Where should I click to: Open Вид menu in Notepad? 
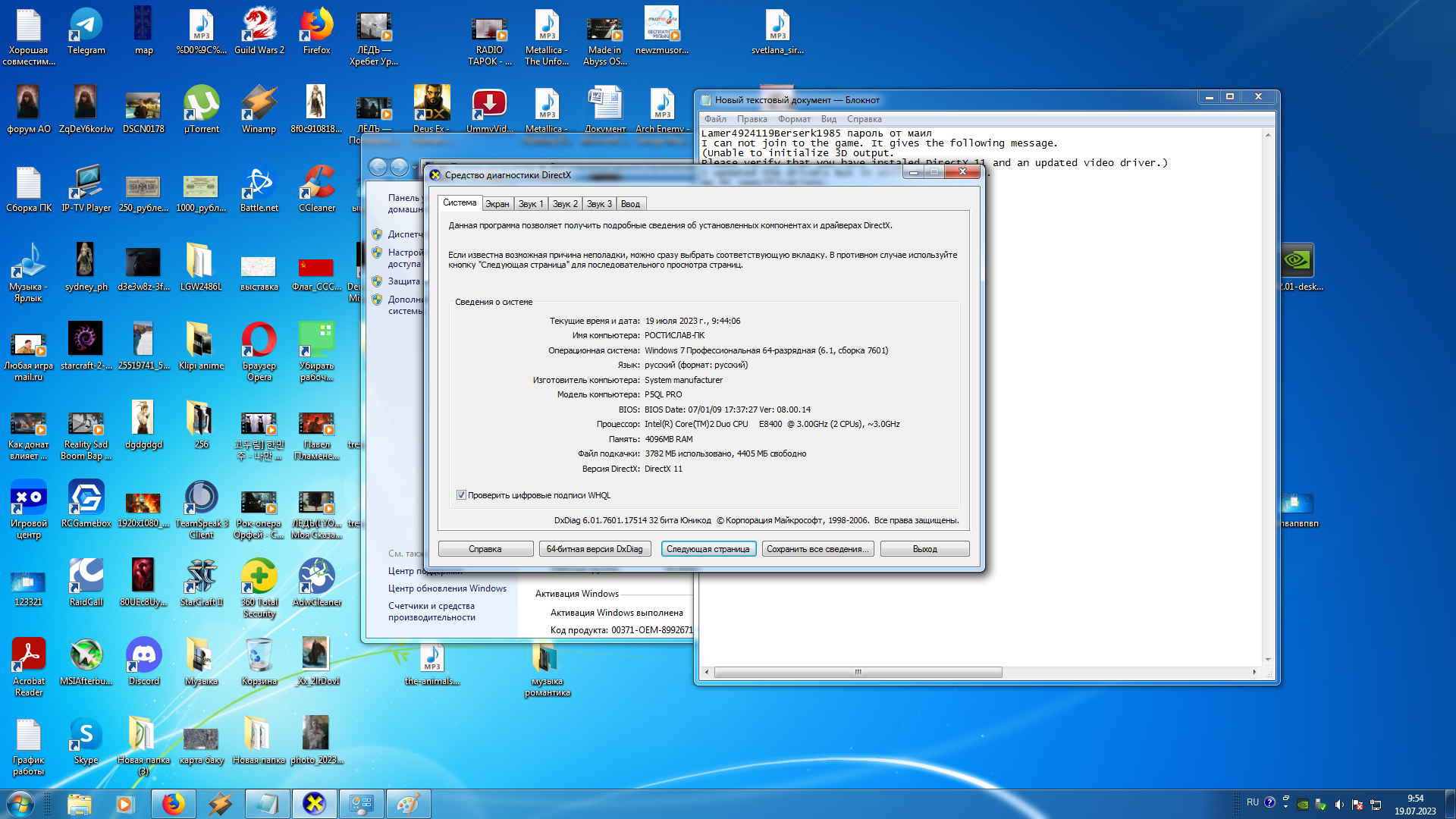829,119
